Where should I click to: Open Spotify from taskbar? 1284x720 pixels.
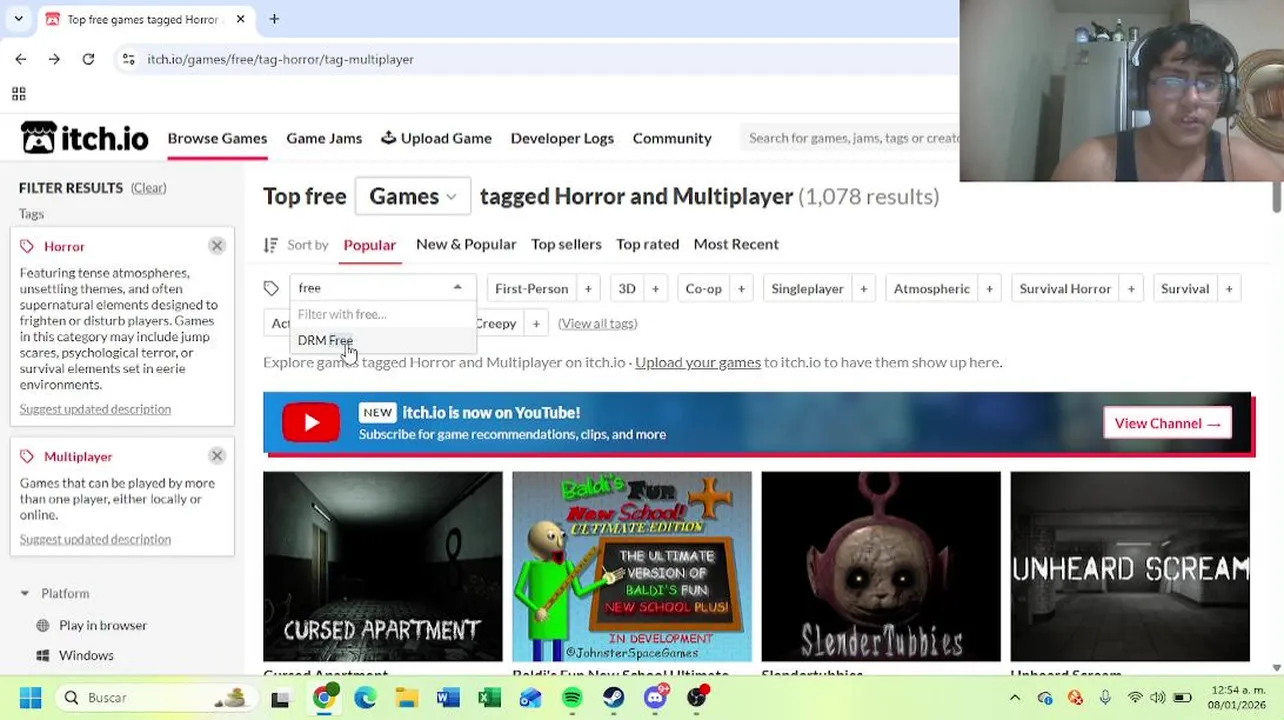(x=572, y=697)
